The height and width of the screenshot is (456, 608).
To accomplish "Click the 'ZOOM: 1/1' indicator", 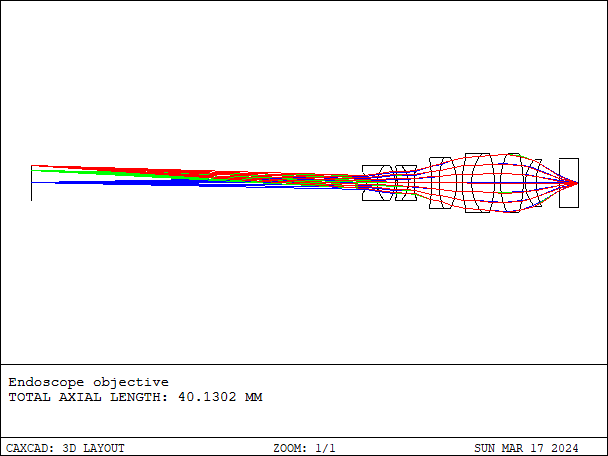I will coord(304,448).
